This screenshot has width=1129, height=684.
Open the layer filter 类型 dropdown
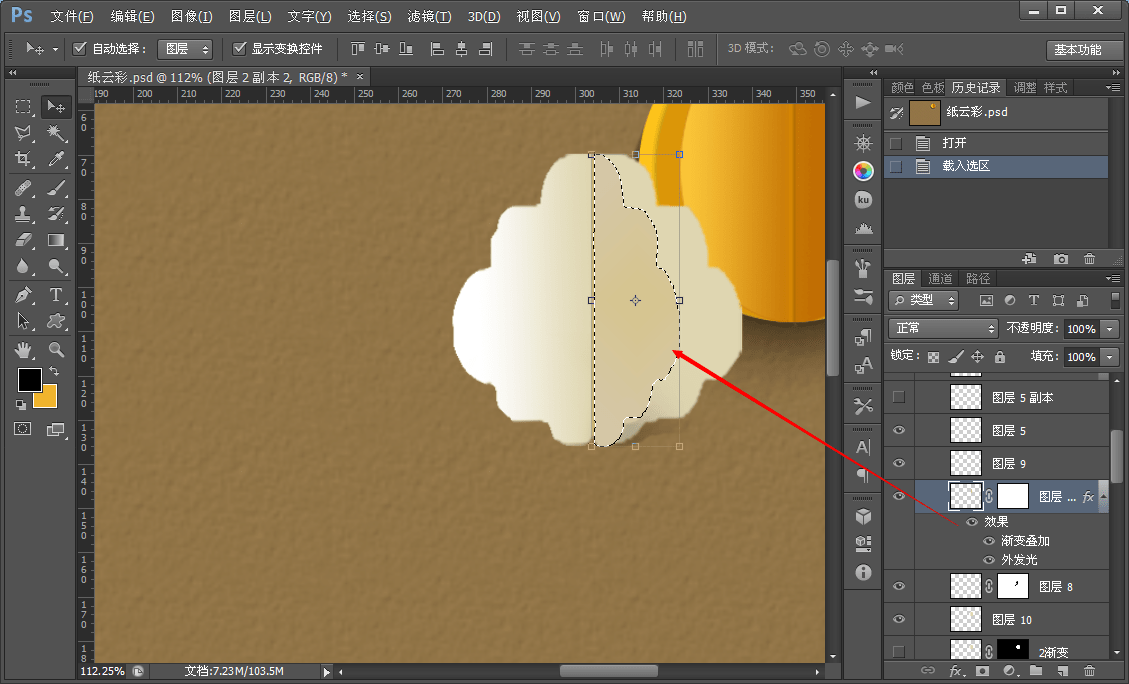pos(924,300)
